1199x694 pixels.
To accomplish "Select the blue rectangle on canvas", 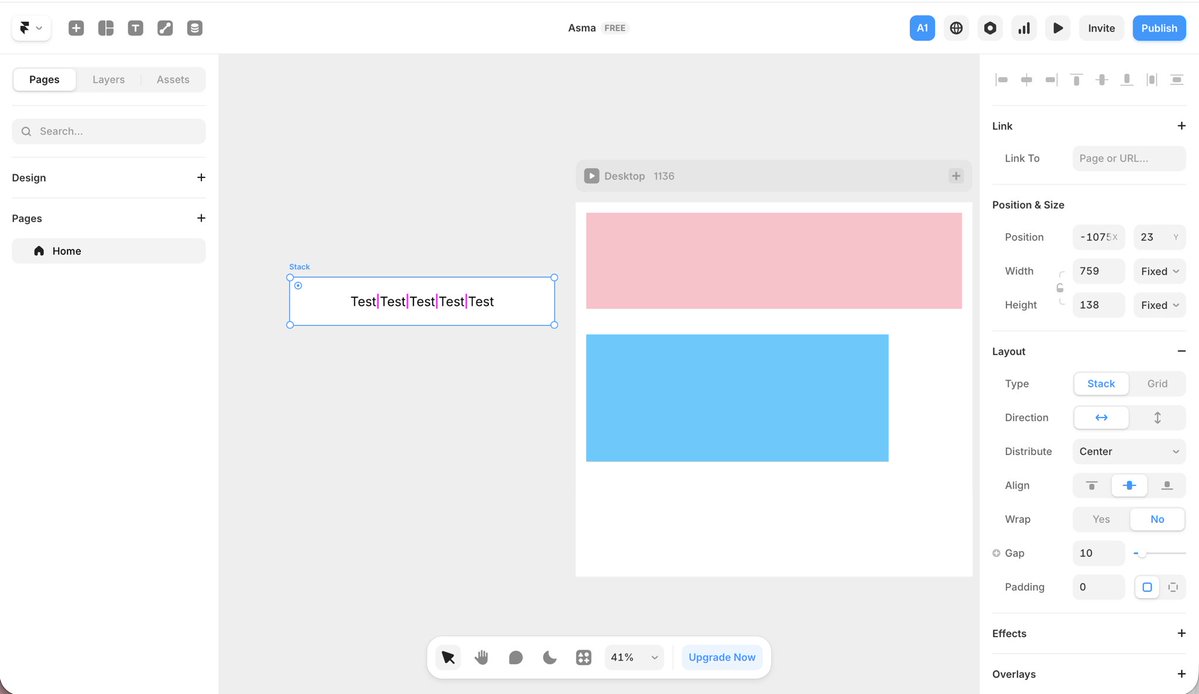I will point(737,397).
